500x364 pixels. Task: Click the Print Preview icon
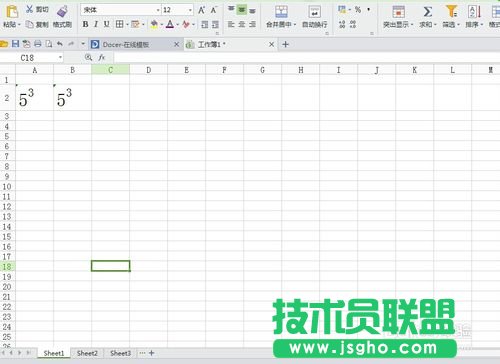pyautogui.click(x=49, y=44)
